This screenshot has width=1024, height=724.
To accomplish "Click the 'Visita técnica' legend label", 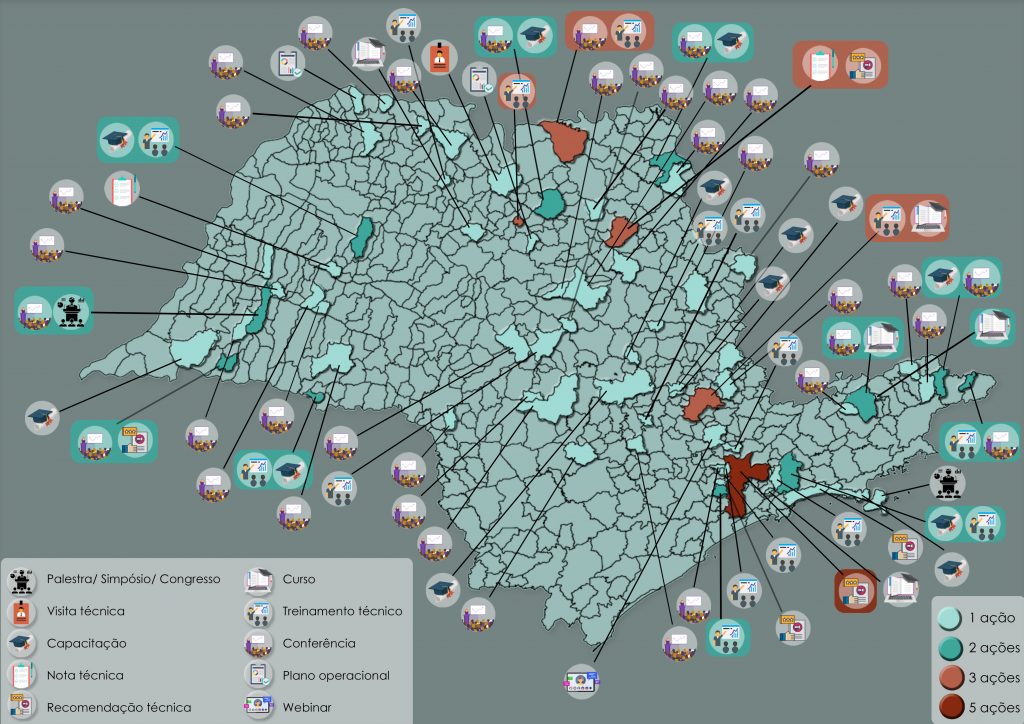I will click(86, 611).
